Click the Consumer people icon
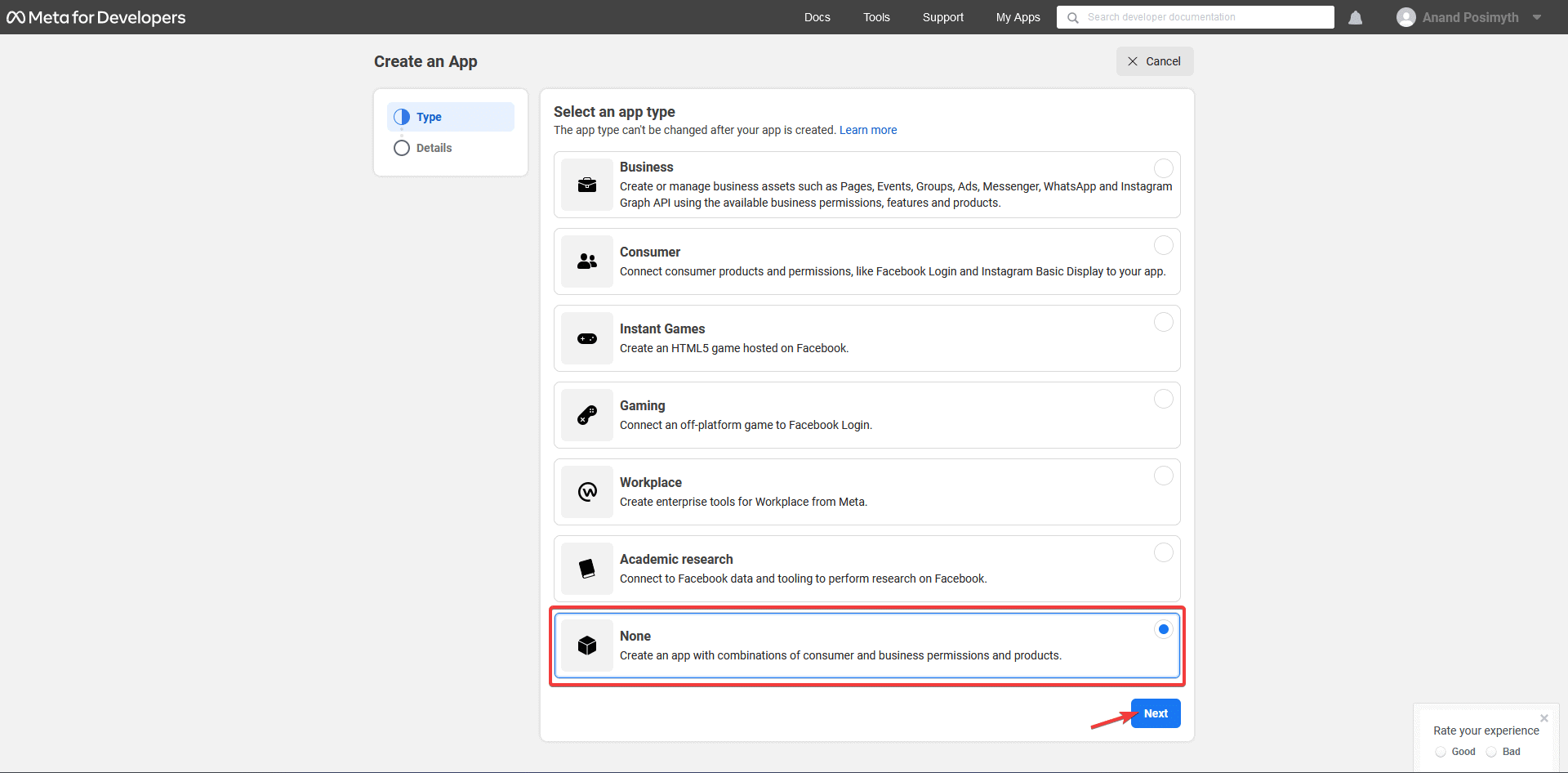The image size is (1568, 773). pos(586,261)
